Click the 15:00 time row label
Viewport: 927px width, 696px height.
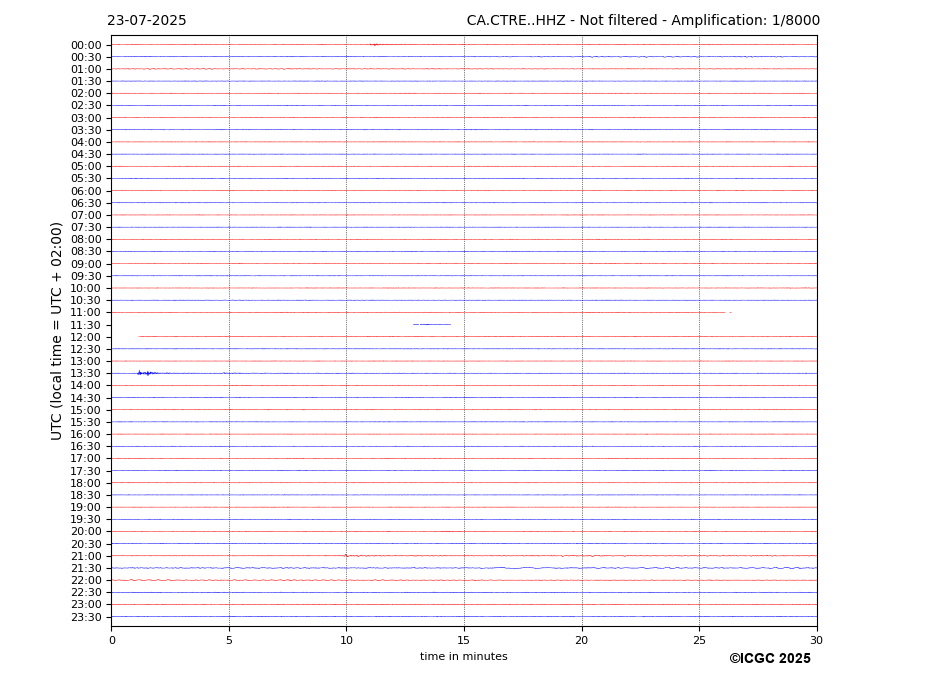point(86,410)
